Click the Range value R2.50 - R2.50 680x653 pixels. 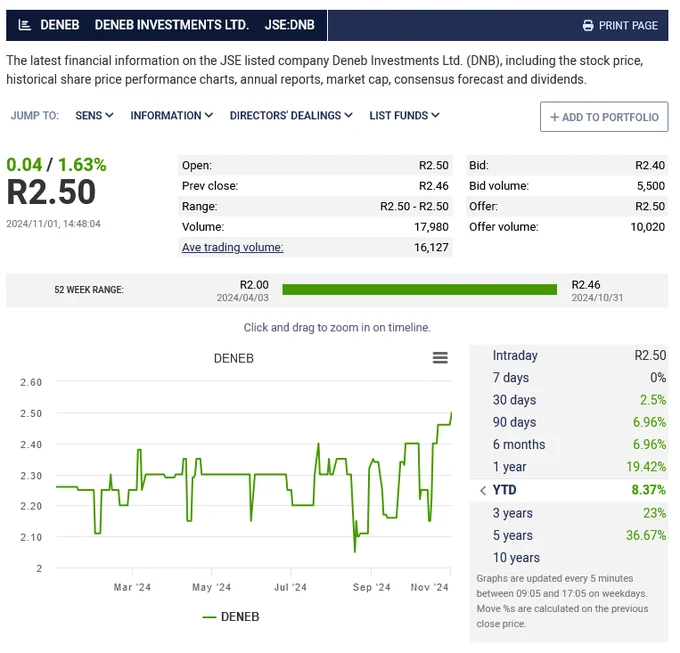click(x=414, y=206)
